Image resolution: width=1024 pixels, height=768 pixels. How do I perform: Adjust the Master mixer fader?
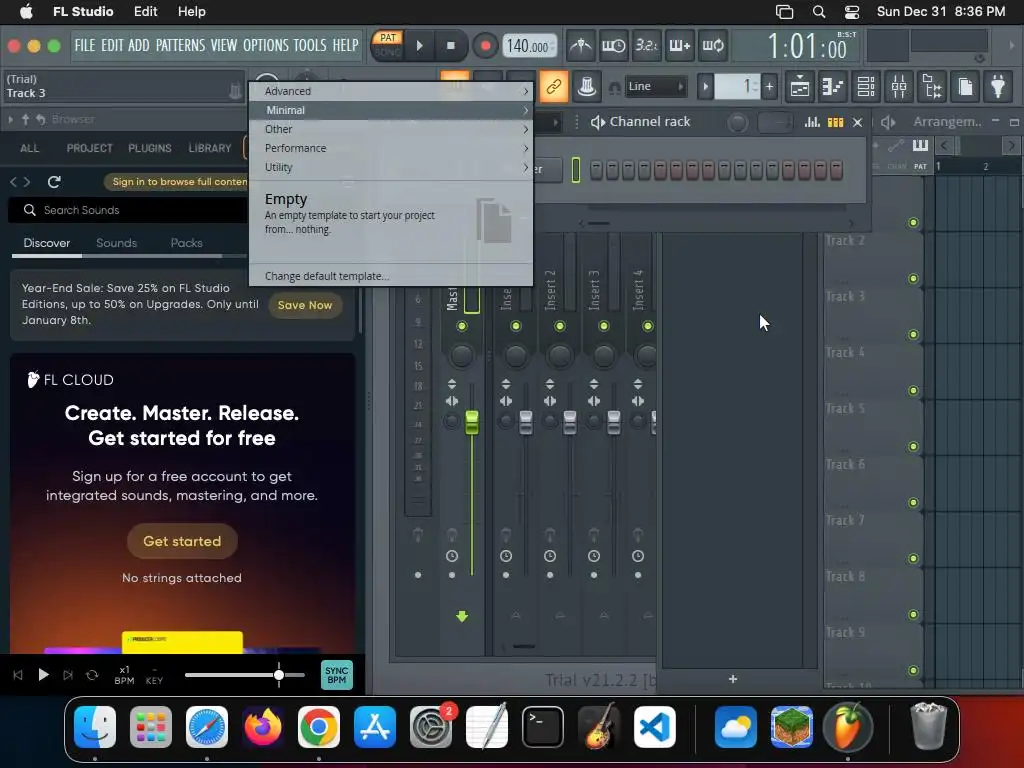click(472, 423)
